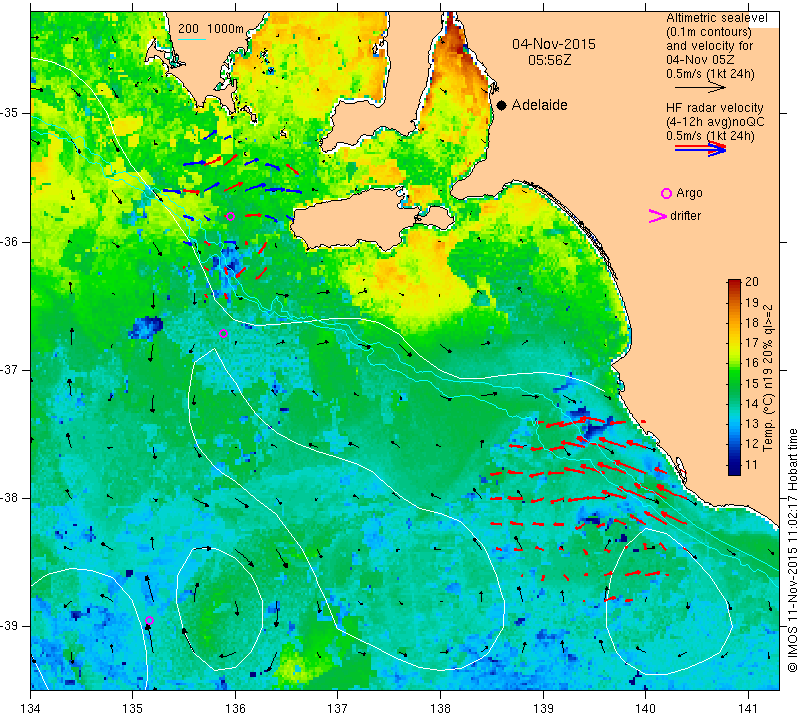Image resolution: width=800 pixels, height=720 pixels.
Task: Click the time text 05:56Z
Action: [x=549, y=60]
